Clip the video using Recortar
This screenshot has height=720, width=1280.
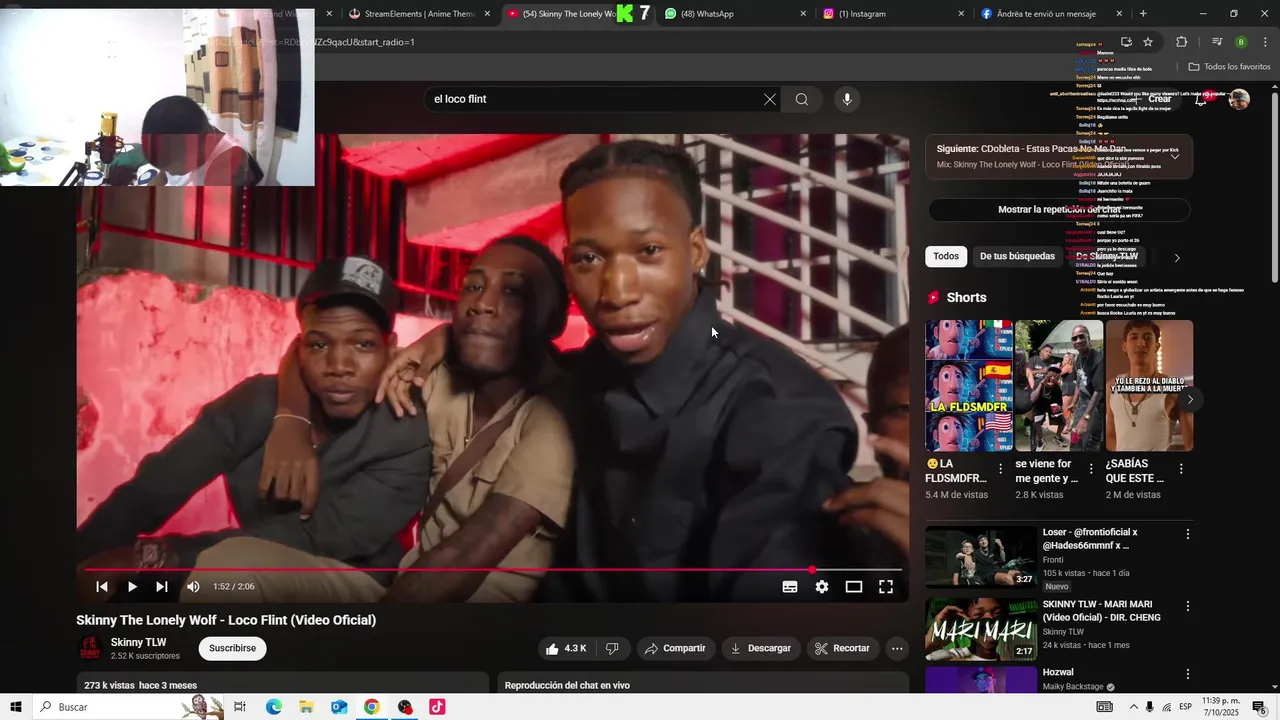(842, 648)
